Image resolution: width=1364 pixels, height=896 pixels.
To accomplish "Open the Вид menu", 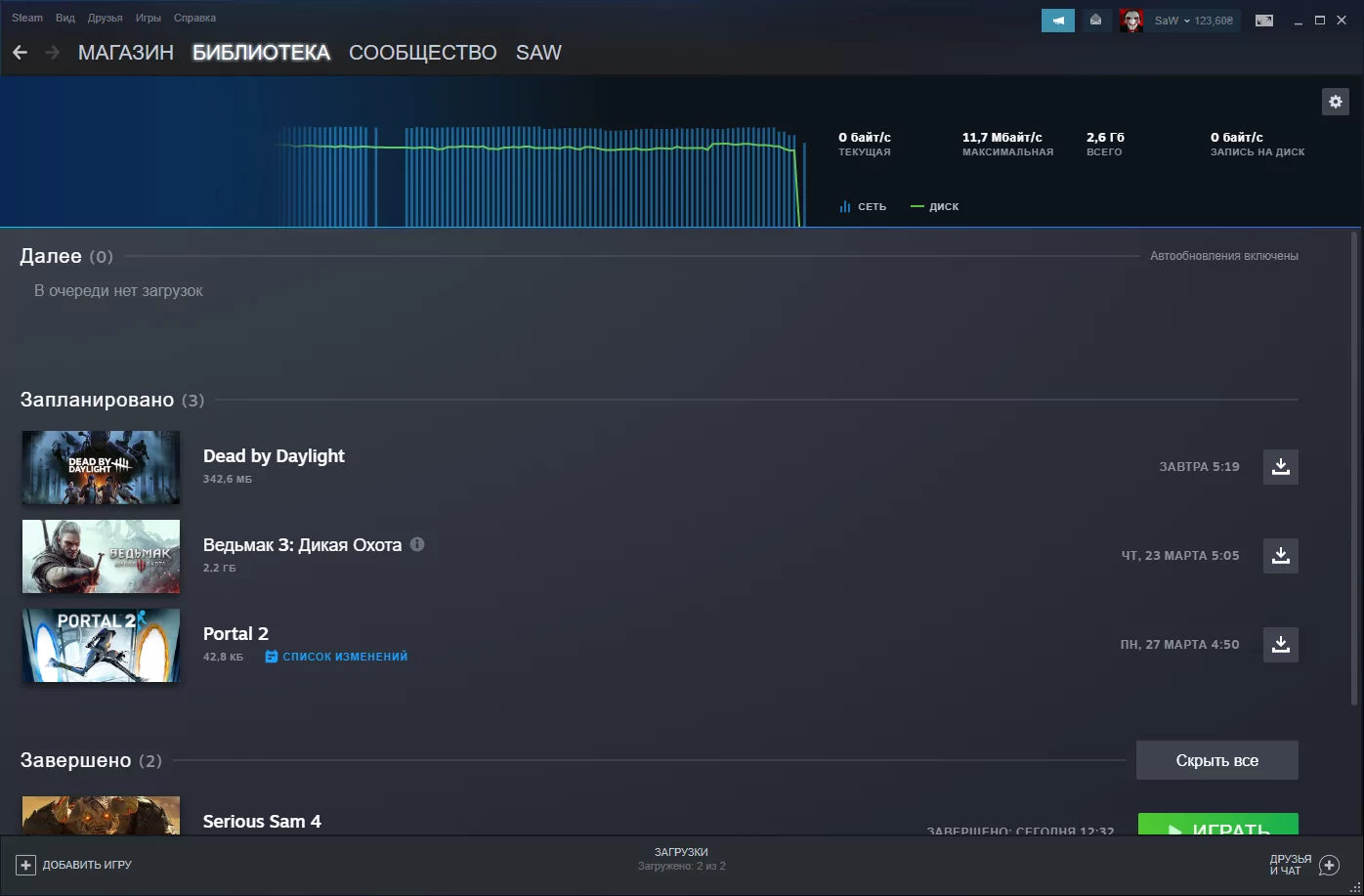I will coord(65,18).
